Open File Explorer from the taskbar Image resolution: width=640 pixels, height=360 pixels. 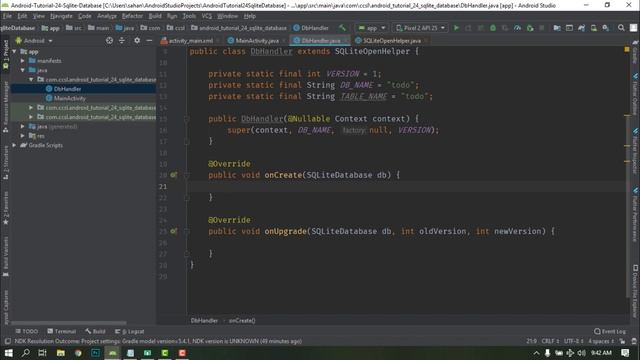pyautogui.click(x=60, y=353)
